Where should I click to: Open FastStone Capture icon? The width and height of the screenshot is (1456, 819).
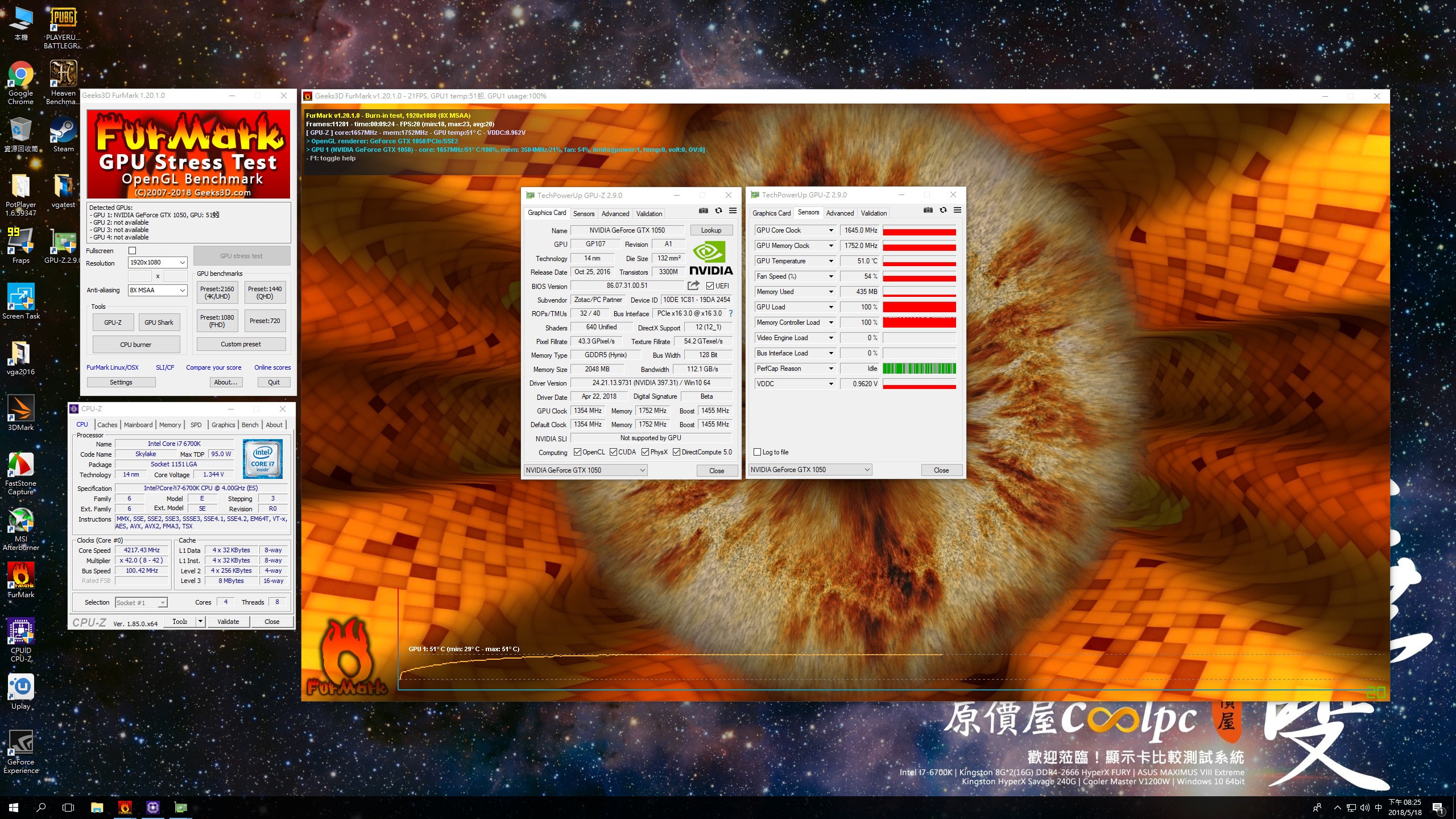click(20, 473)
